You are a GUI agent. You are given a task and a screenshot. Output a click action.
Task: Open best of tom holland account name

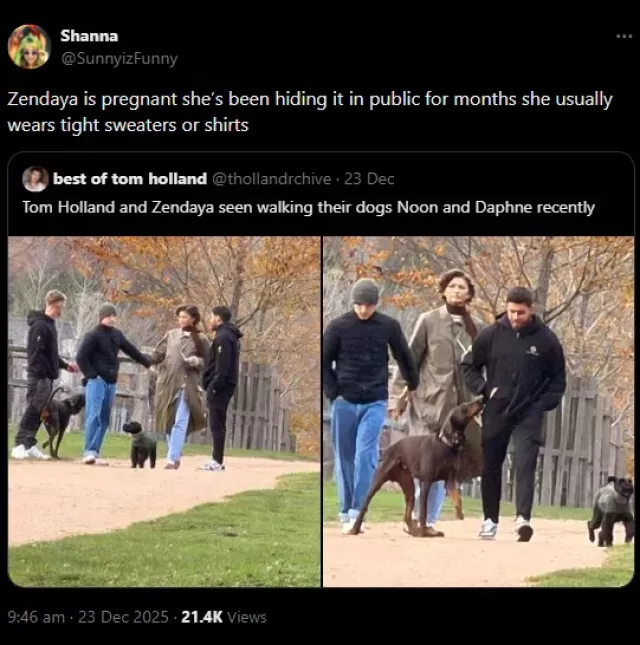130,179
